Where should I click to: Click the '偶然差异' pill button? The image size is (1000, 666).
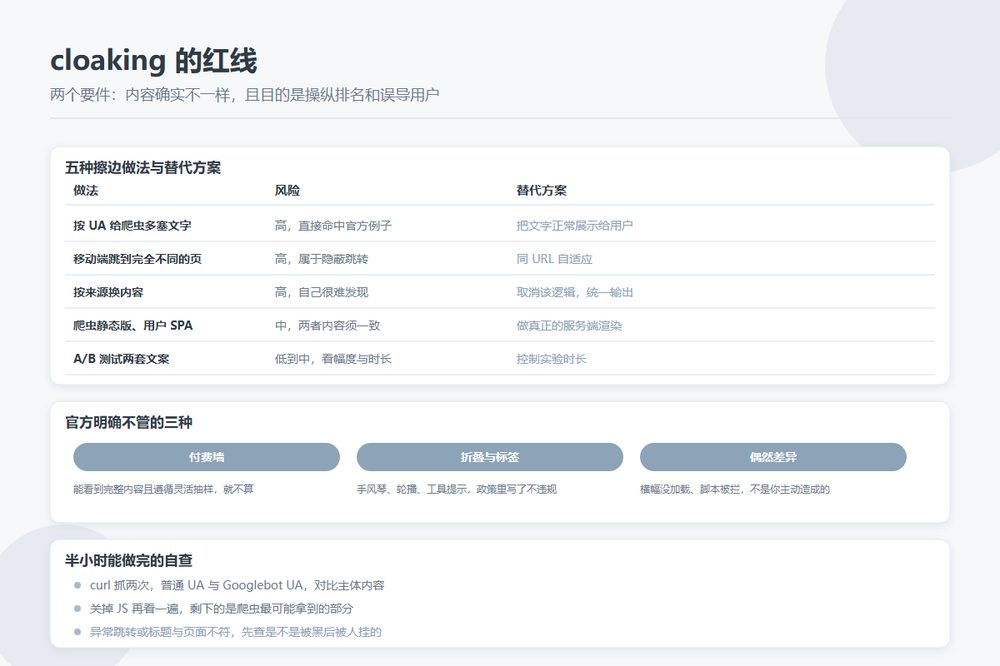tap(773, 457)
